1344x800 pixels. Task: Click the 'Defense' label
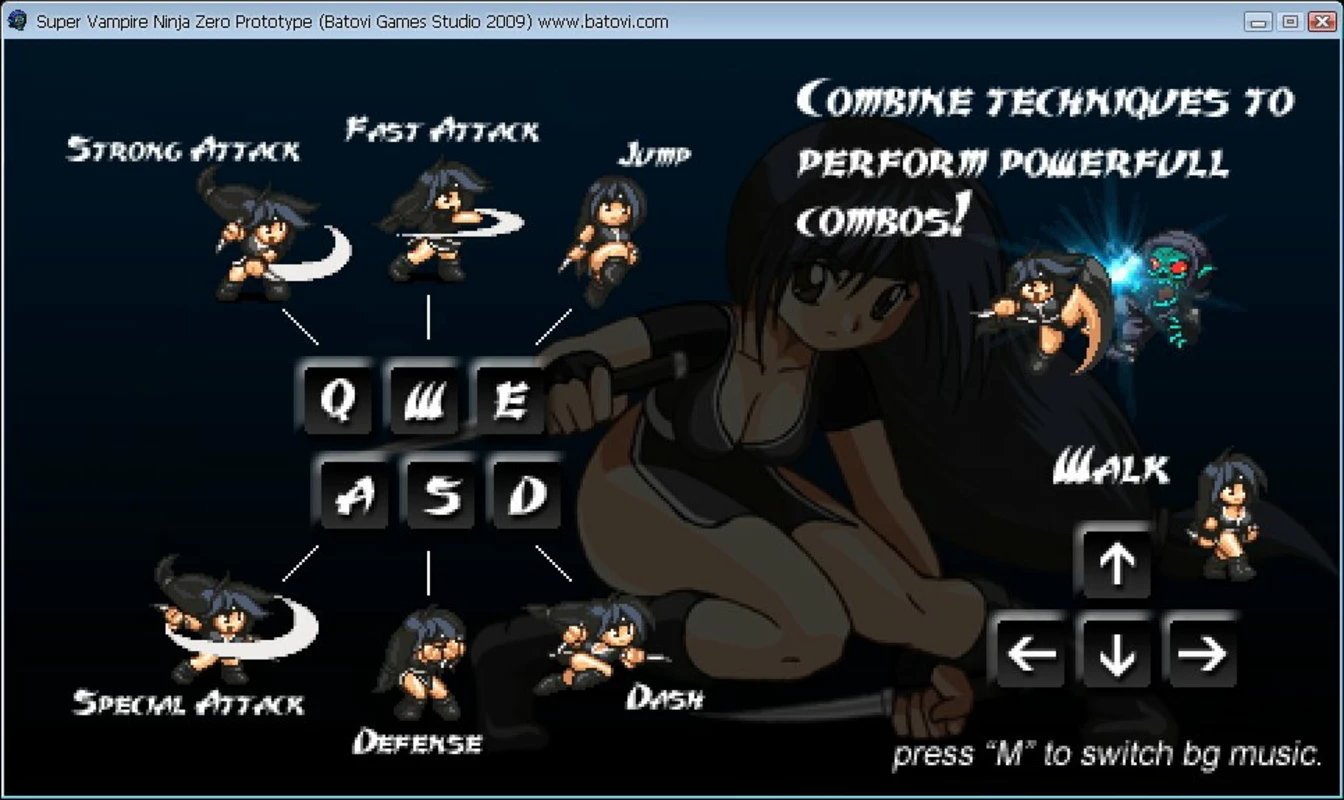pos(417,742)
